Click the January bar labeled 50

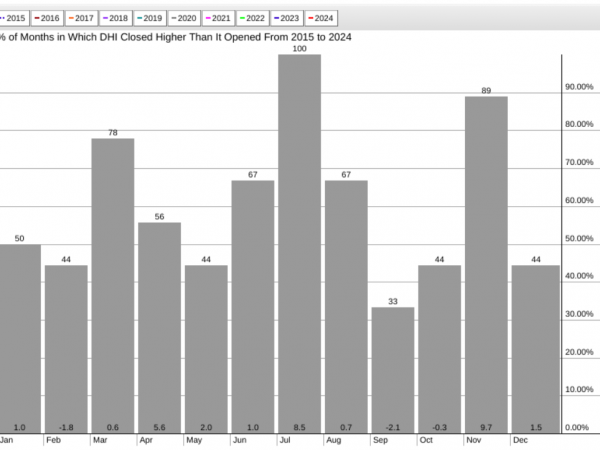tap(20, 339)
